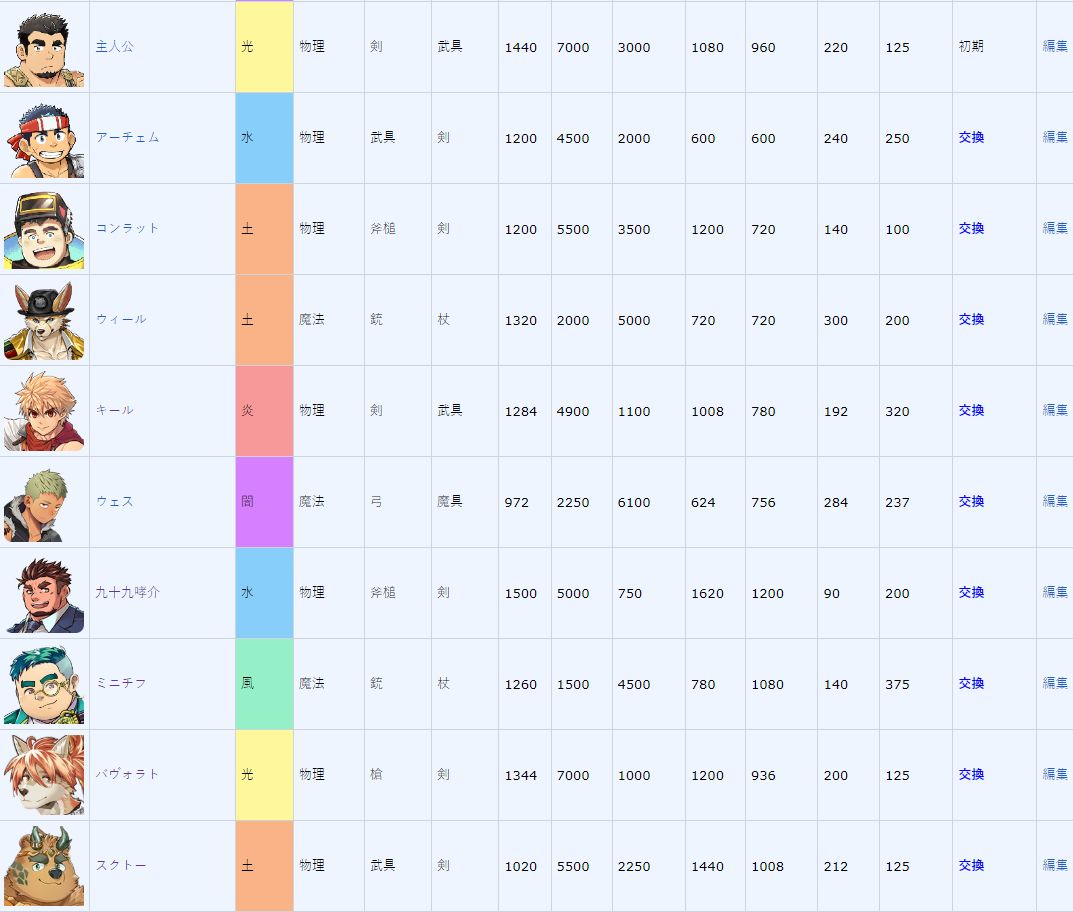Click the 主人公 character portrait

[x=44, y=47]
